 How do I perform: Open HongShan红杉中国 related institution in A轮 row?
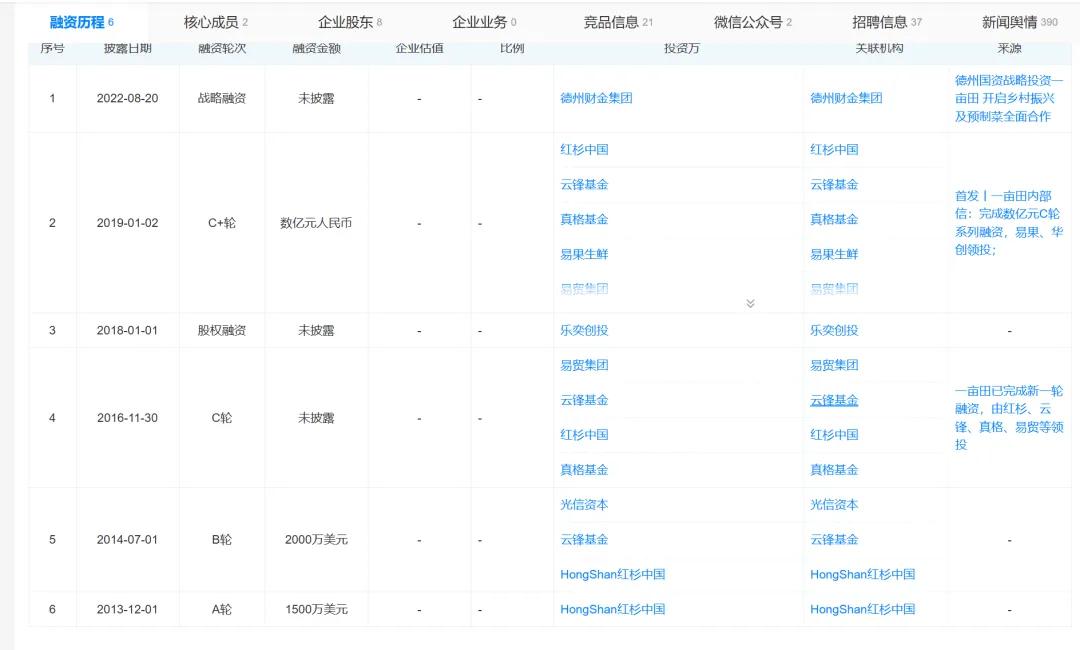pyautogui.click(x=862, y=609)
